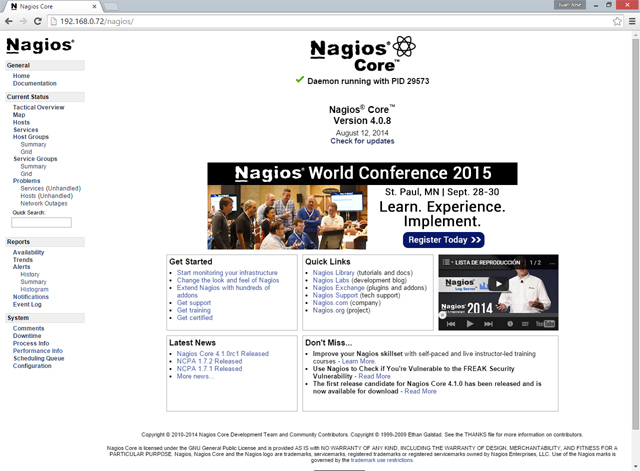Open trademark use restrictions link
Screen dimensions: 640x471
coord(382,460)
